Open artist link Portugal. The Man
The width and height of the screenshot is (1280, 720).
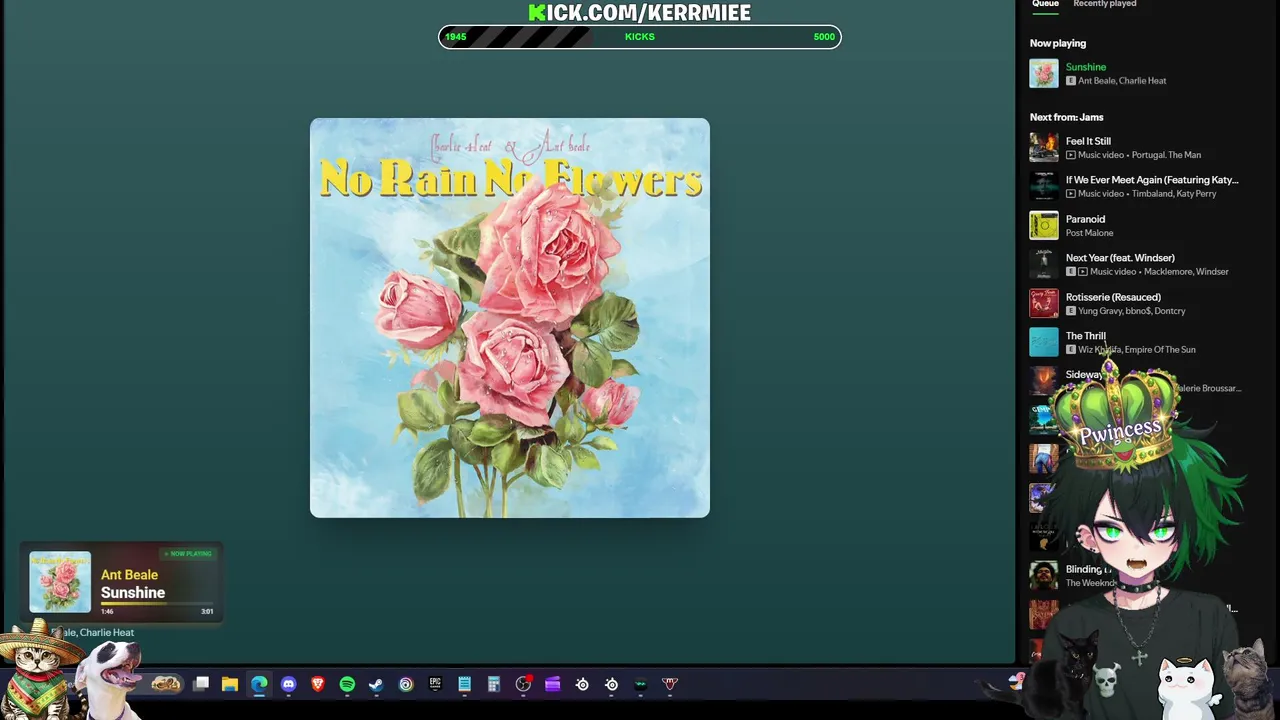click(x=1166, y=155)
